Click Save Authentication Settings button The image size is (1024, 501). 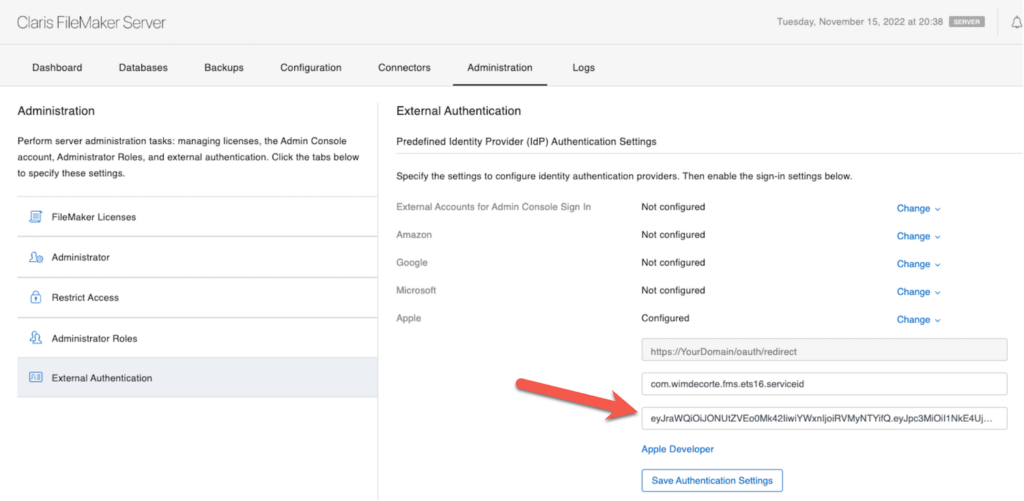pyautogui.click(x=712, y=480)
